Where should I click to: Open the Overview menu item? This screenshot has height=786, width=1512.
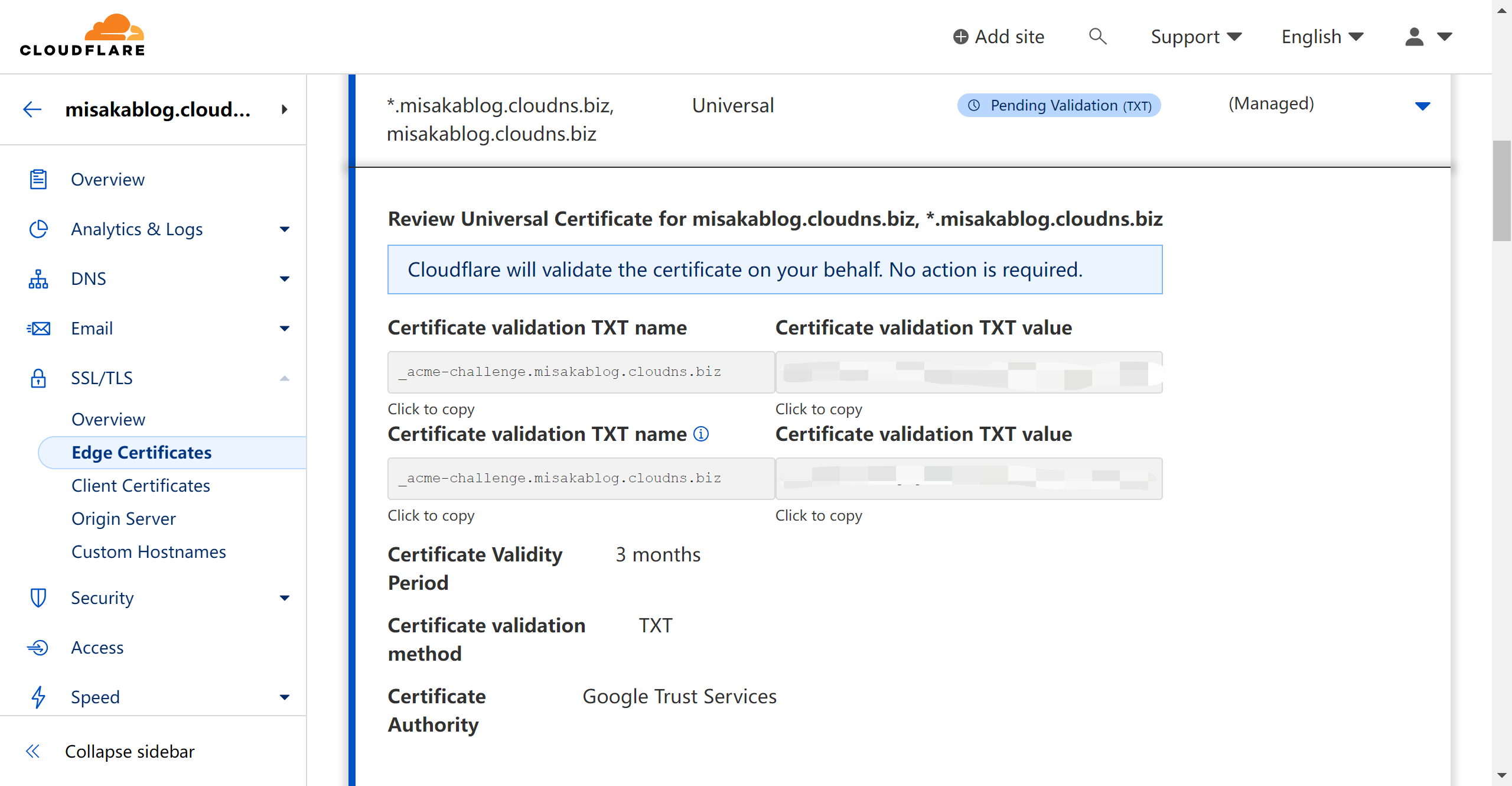pos(107,179)
